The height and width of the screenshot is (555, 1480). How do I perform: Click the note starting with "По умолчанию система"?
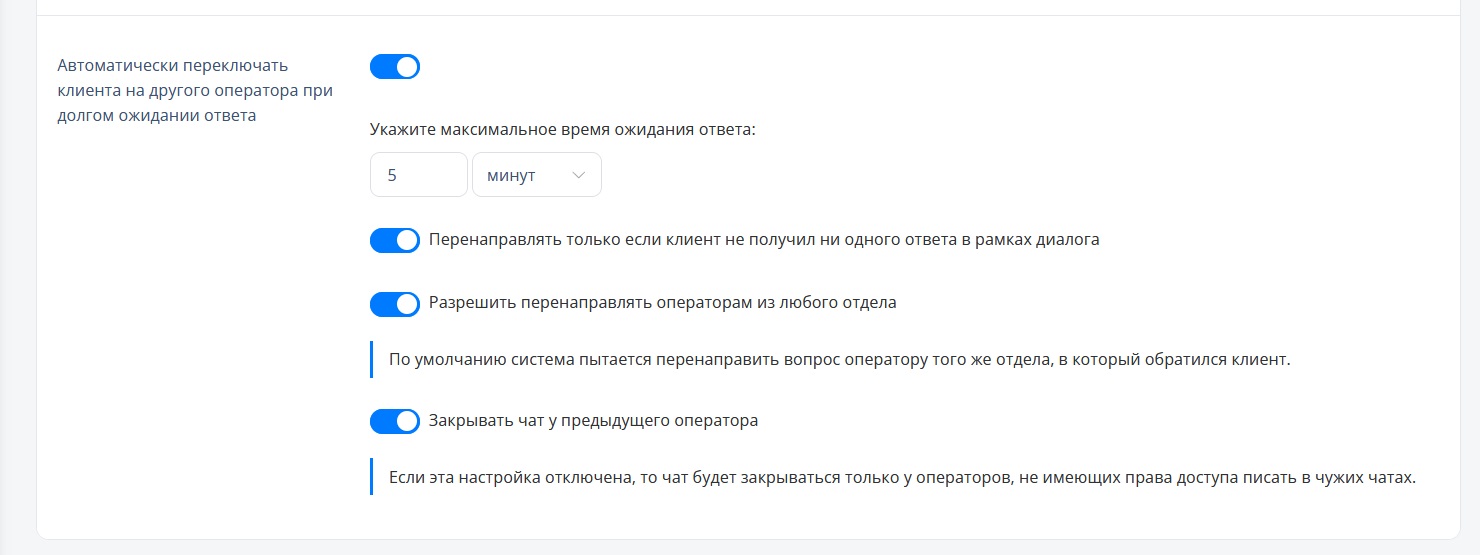click(839, 359)
